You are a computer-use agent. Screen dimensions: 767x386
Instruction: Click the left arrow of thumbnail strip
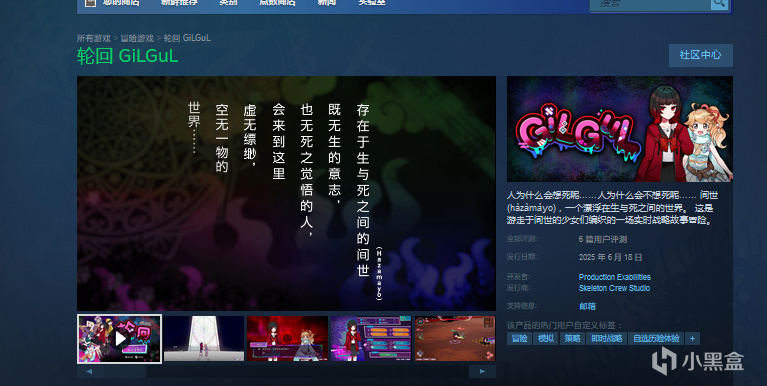(90, 371)
